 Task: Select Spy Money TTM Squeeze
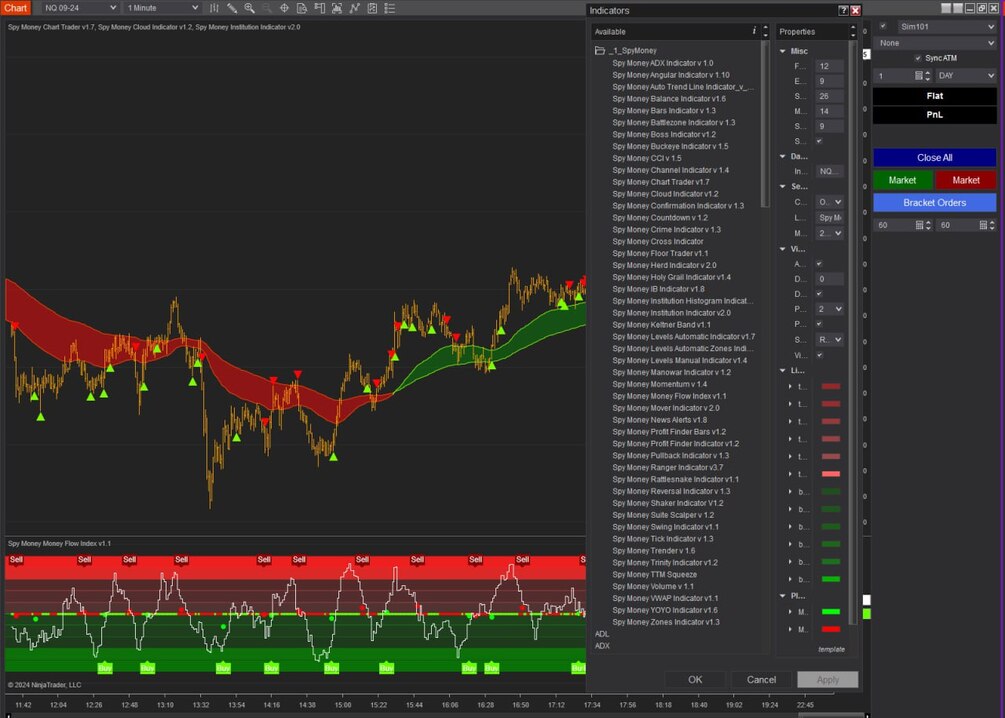(x=654, y=574)
